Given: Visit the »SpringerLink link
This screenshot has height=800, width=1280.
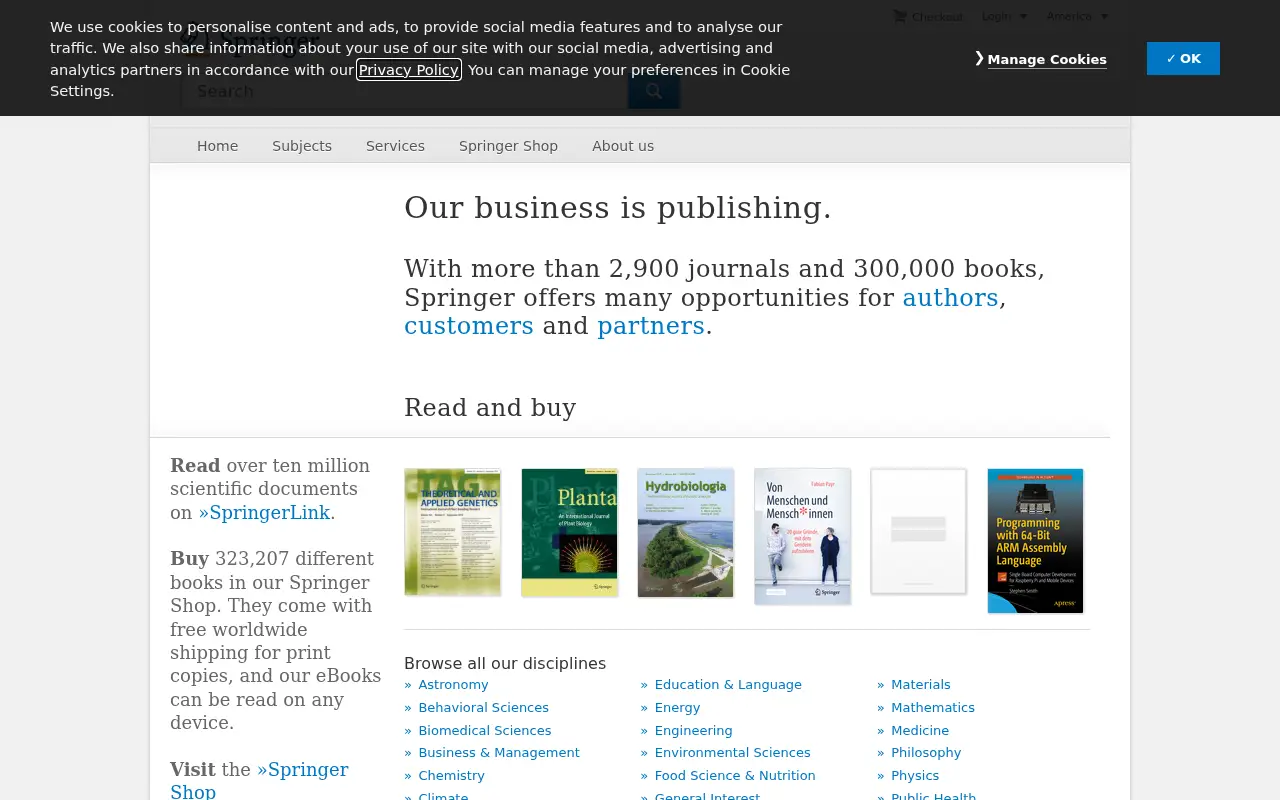Looking at the screenshot, I should [264, 513].
